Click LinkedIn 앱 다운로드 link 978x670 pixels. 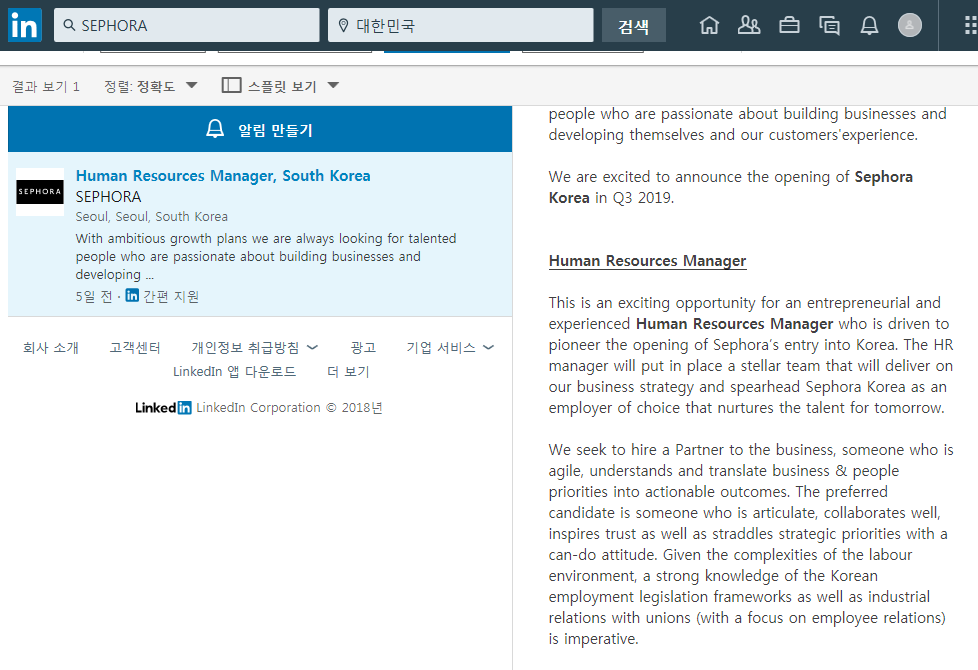pos(235,372)
